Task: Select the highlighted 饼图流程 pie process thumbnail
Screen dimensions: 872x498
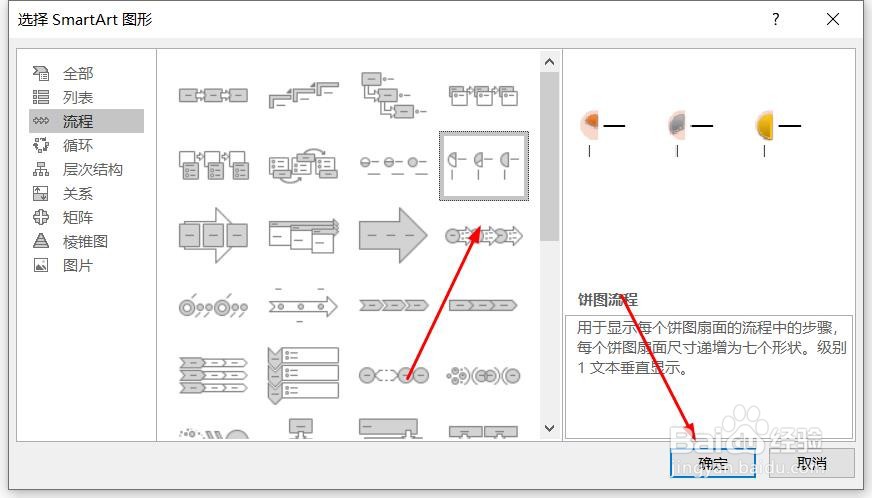Action: [x=483, y=166]
